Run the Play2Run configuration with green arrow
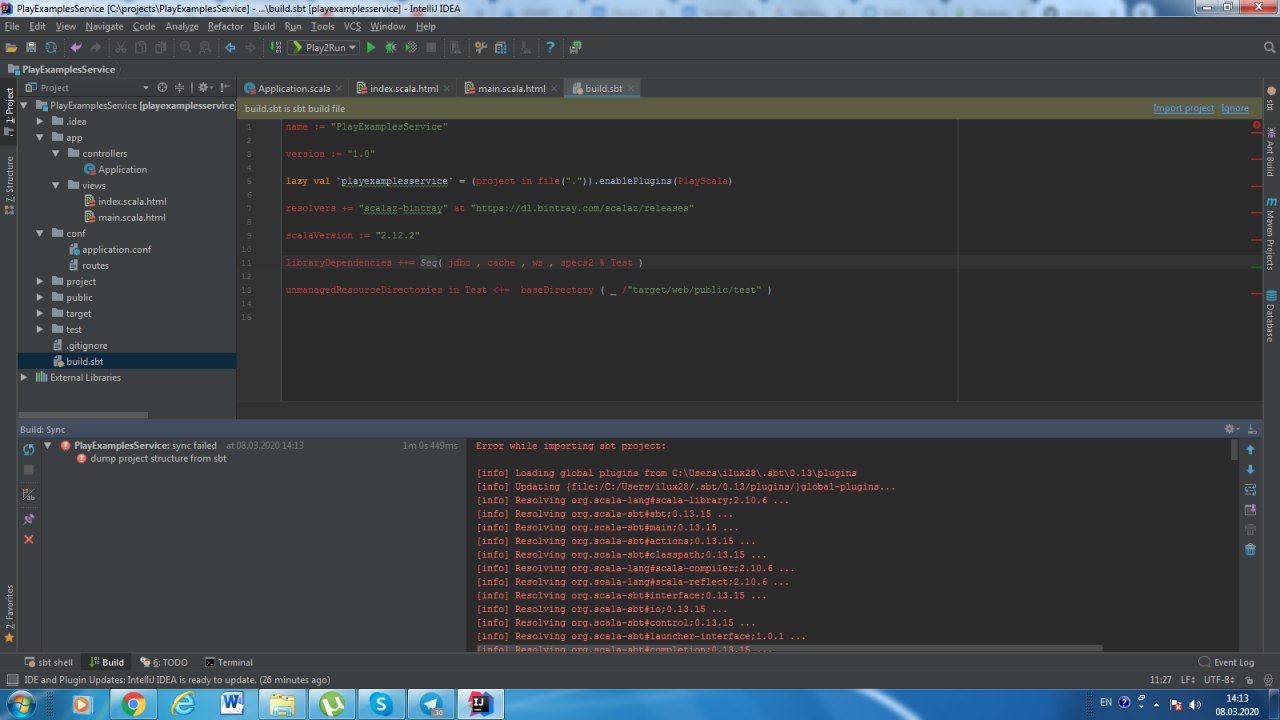 click(x=371, y=47)
